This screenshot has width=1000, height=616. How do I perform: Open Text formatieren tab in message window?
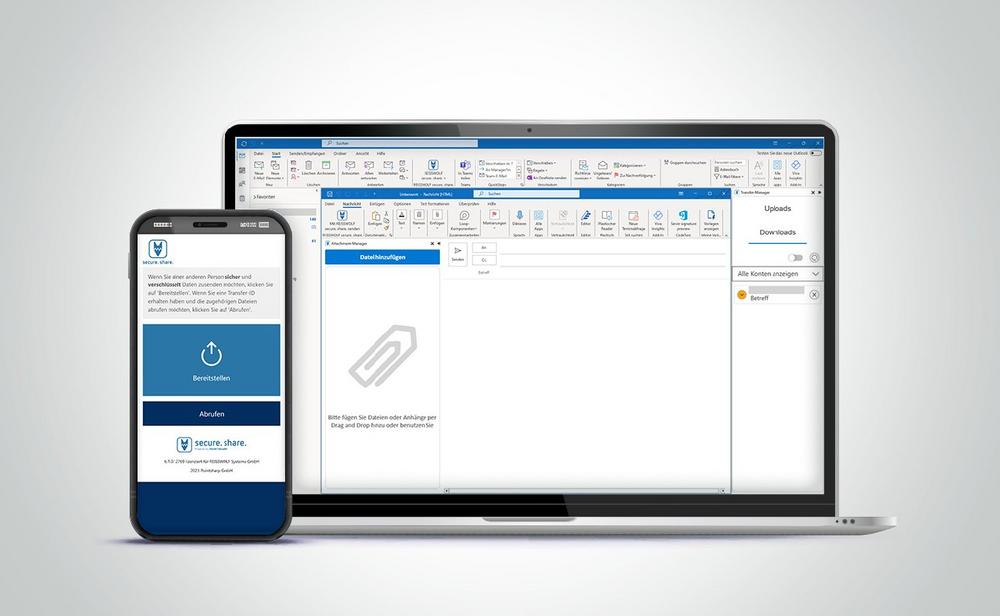pyautogui.click(x=434, y=204)
